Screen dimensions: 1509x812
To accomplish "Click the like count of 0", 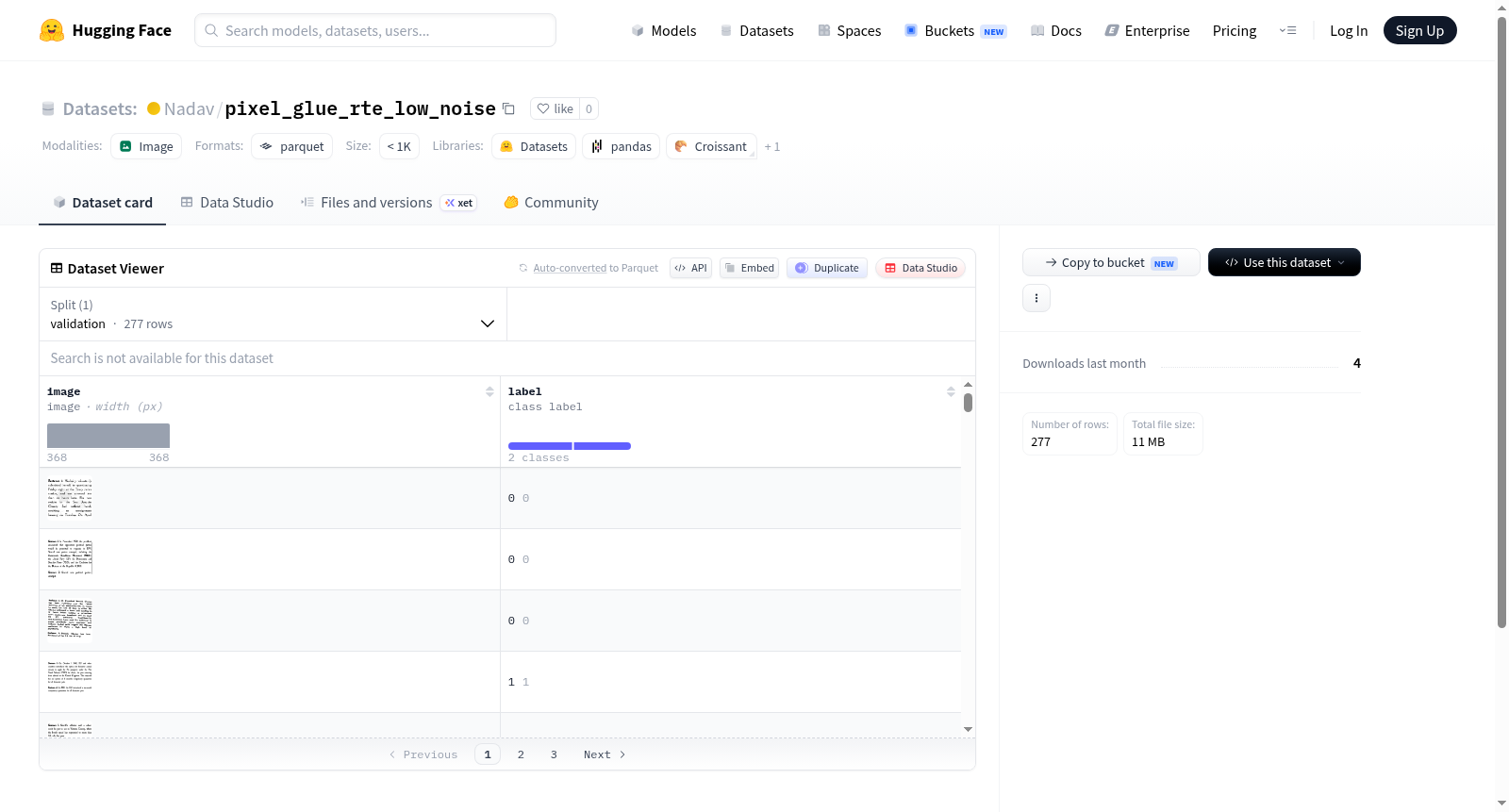I will pos(589,108).
